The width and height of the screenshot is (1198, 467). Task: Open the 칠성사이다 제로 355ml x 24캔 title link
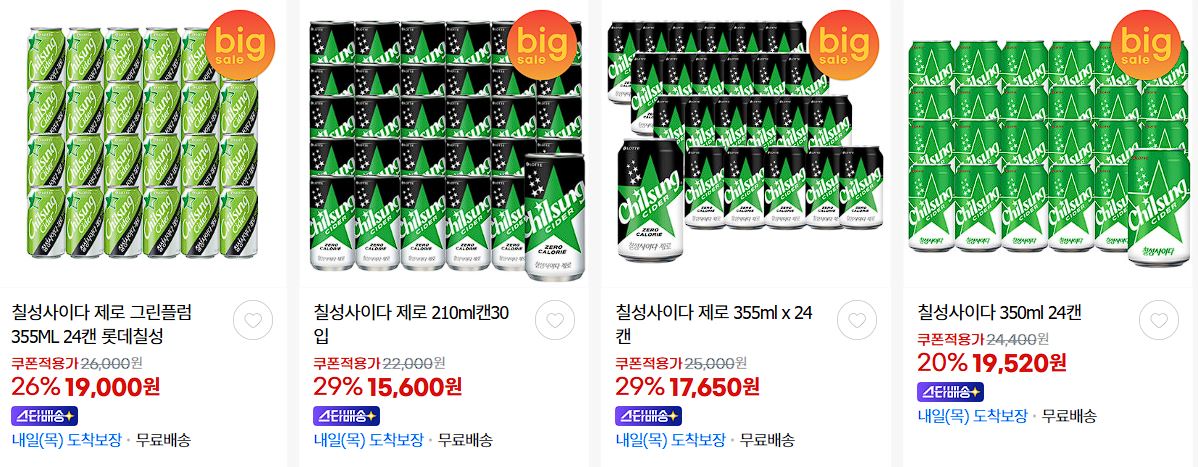point(714,324)
